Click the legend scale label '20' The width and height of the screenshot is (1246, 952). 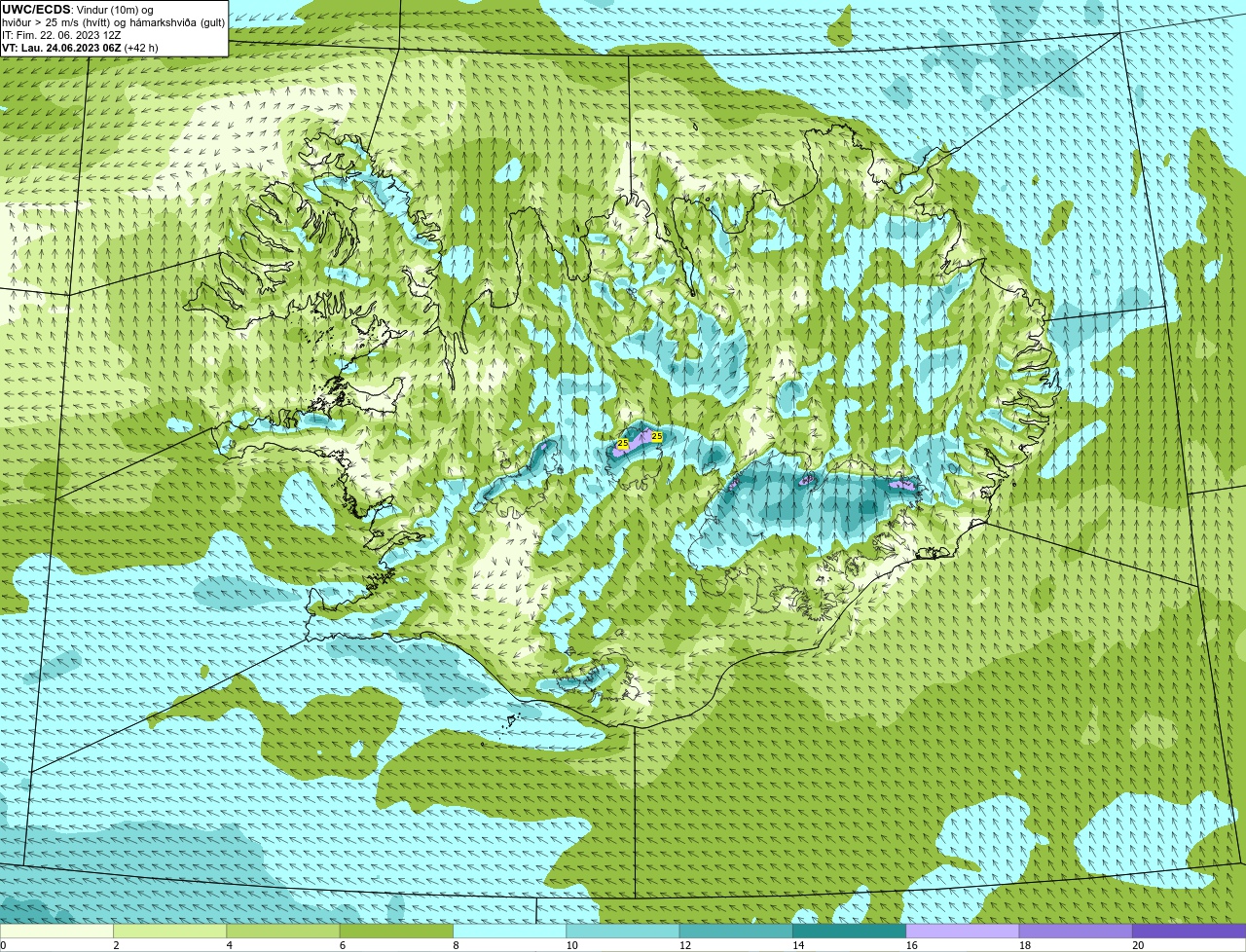(x=1138, y=945)
